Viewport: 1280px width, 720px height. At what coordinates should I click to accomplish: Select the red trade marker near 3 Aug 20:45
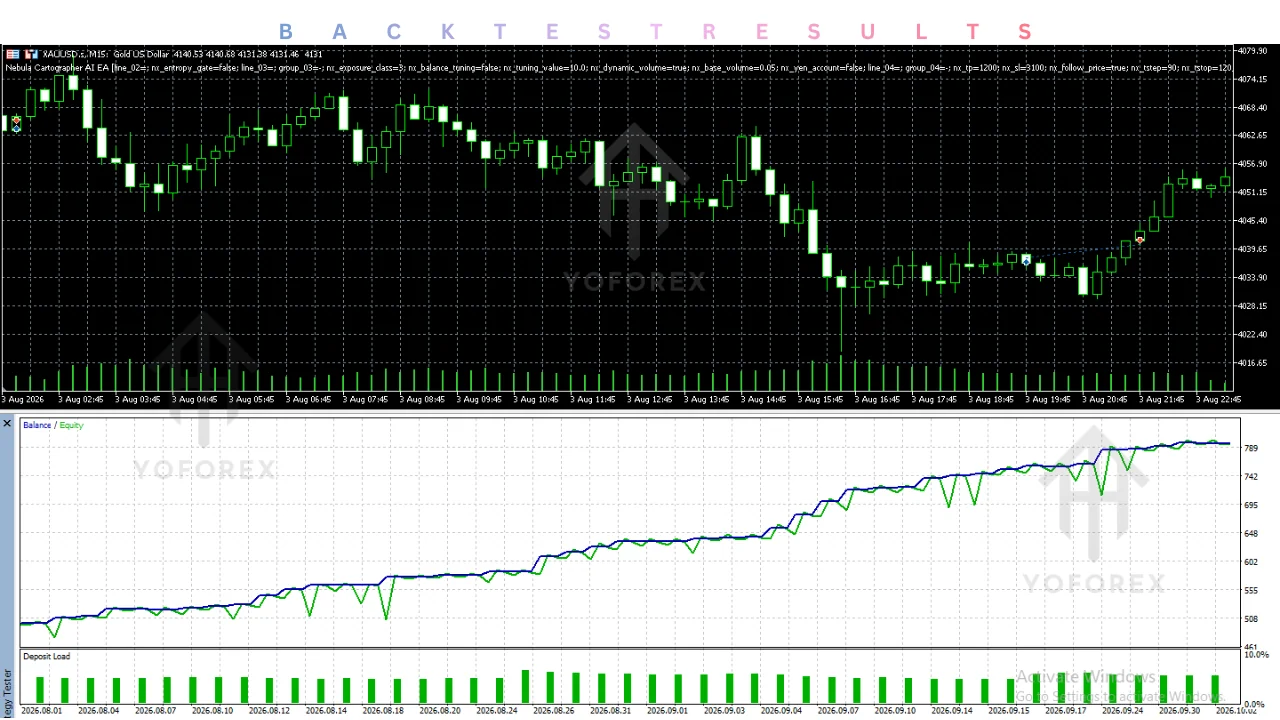click(1140, 239)
